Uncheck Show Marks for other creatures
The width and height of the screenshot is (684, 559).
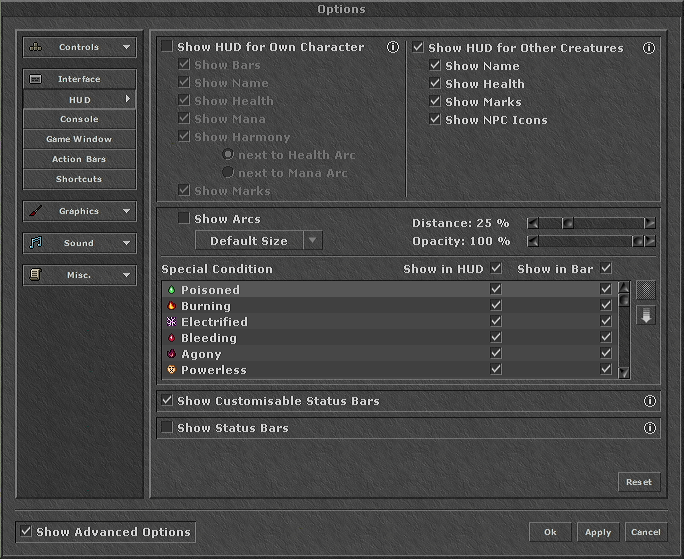[x=435, y=101]
